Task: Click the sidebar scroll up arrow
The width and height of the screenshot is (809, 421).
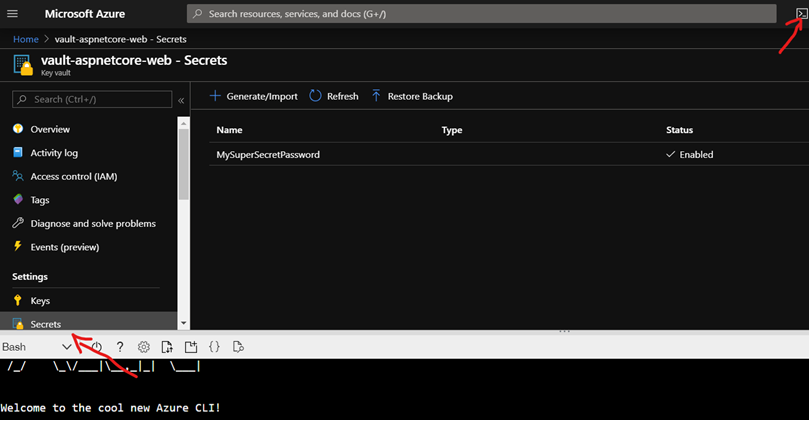Action: pos(184,122)
